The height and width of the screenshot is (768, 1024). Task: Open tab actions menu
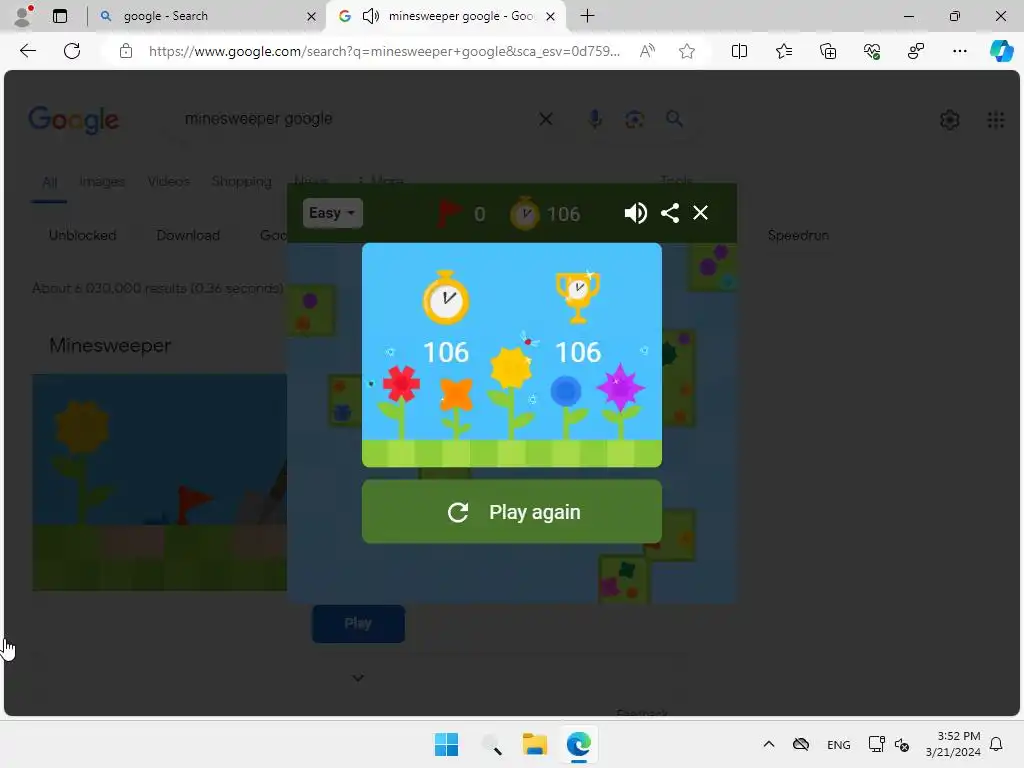click(60, 16)
